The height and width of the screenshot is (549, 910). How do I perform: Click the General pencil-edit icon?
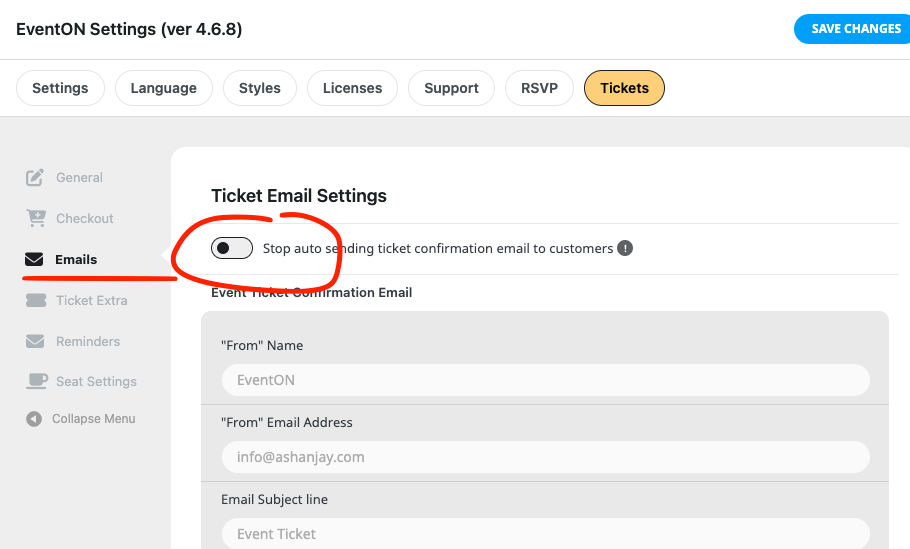(x=35, y=178)
